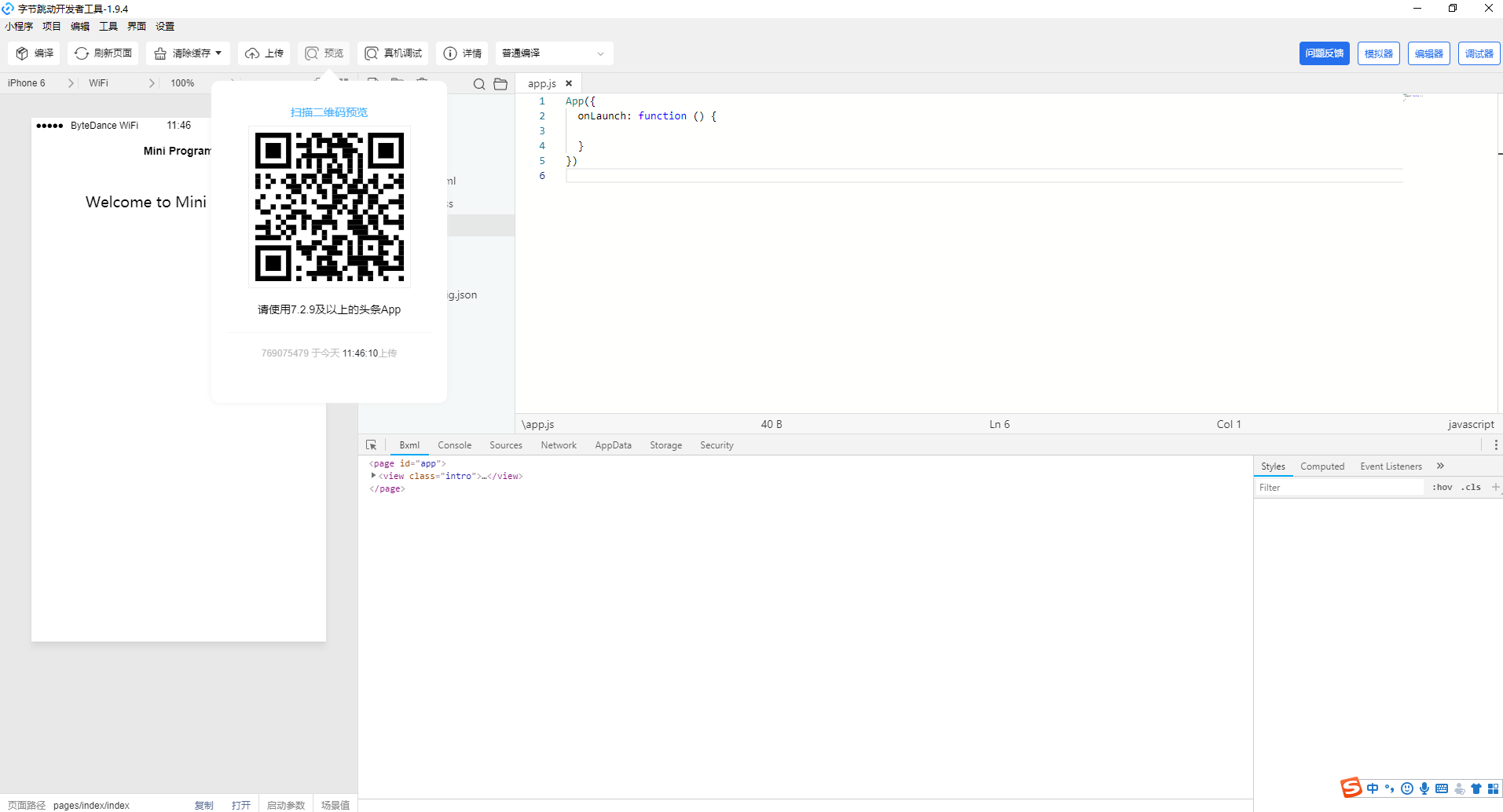
Task: Click the open folder icon in file panel
Action: click(500, 84)
